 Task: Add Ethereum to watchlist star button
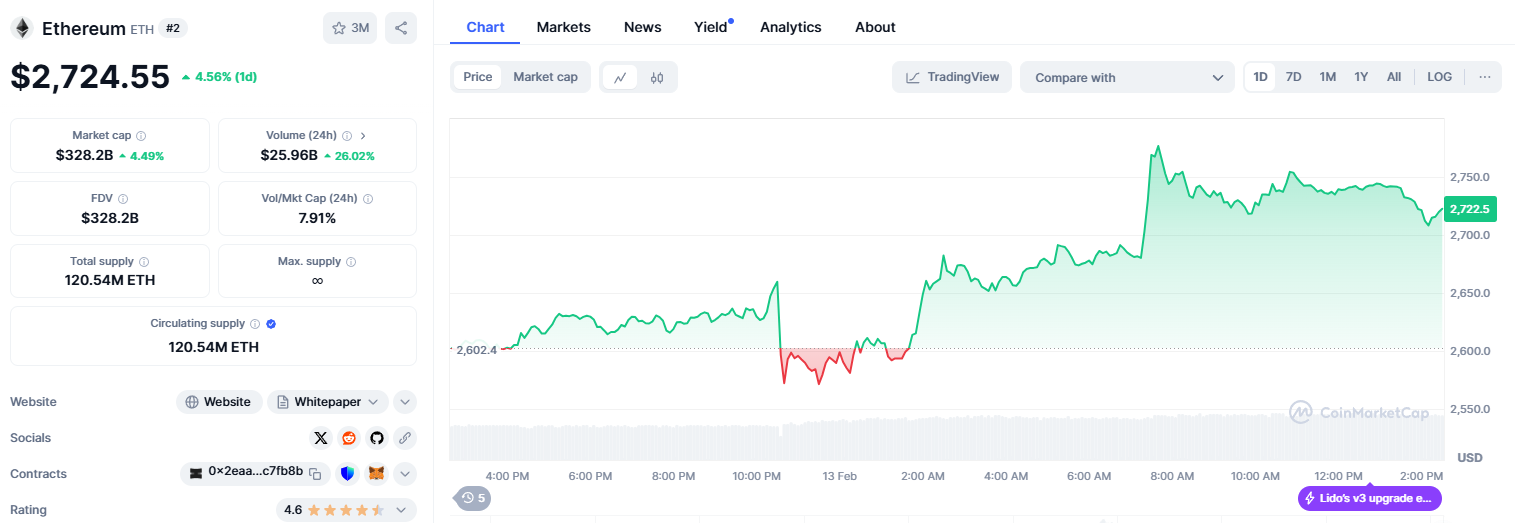pyautogui.click(x=350, y=28)
